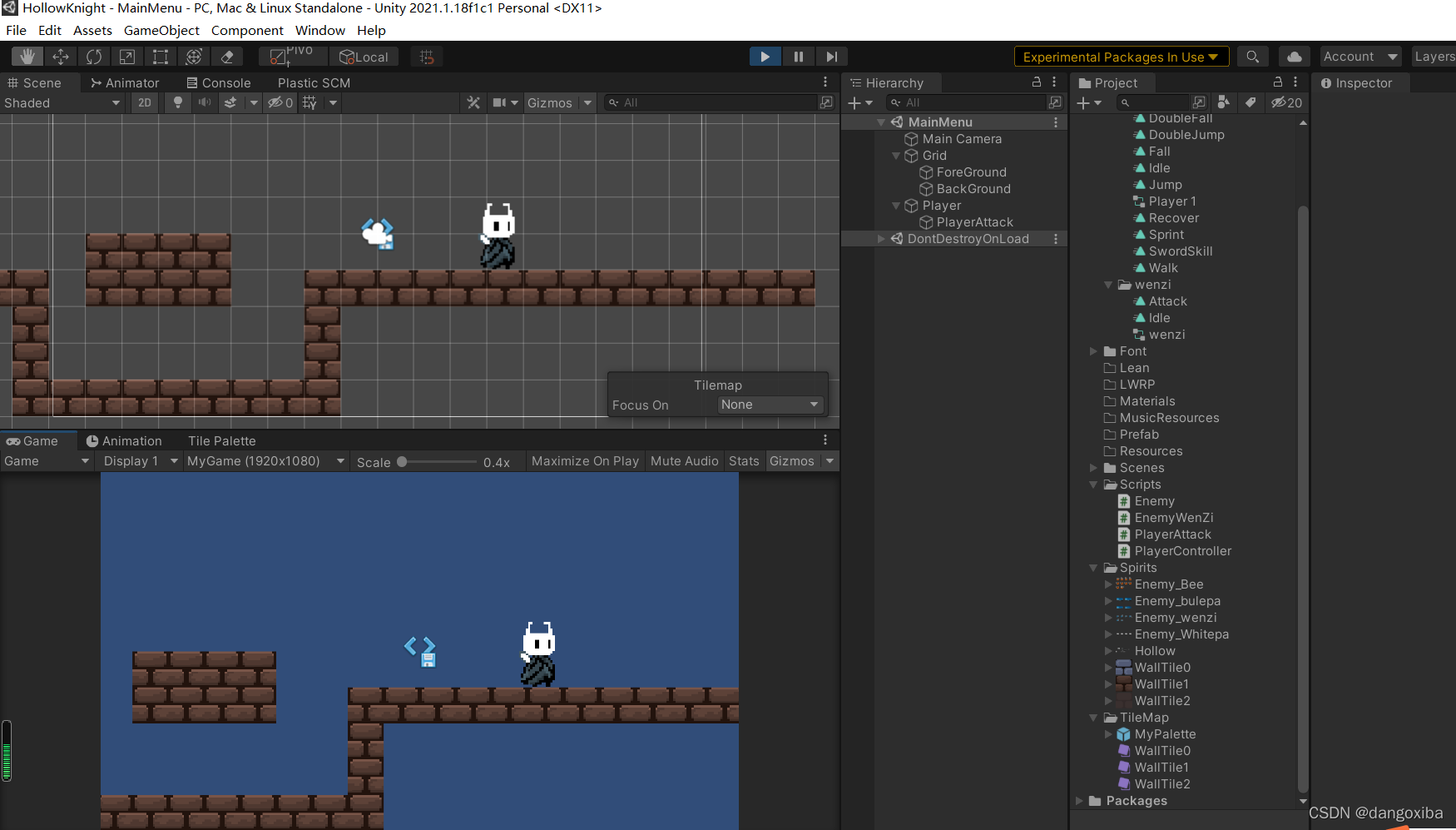Toggle the Pivot/Center handle position
The image size is (1456, 830).
pos(292,57)
